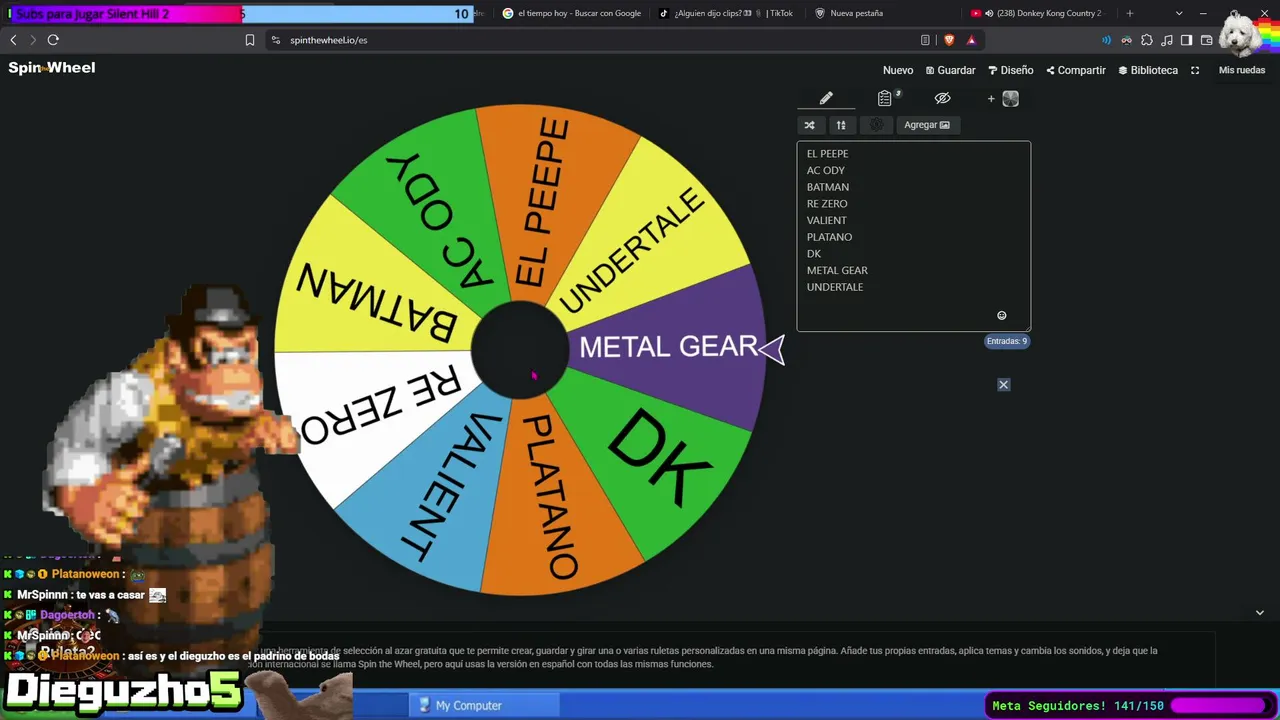Open the media music note control
The height and width of the screenshot is (720, 1280).
tap(1167, 40)
